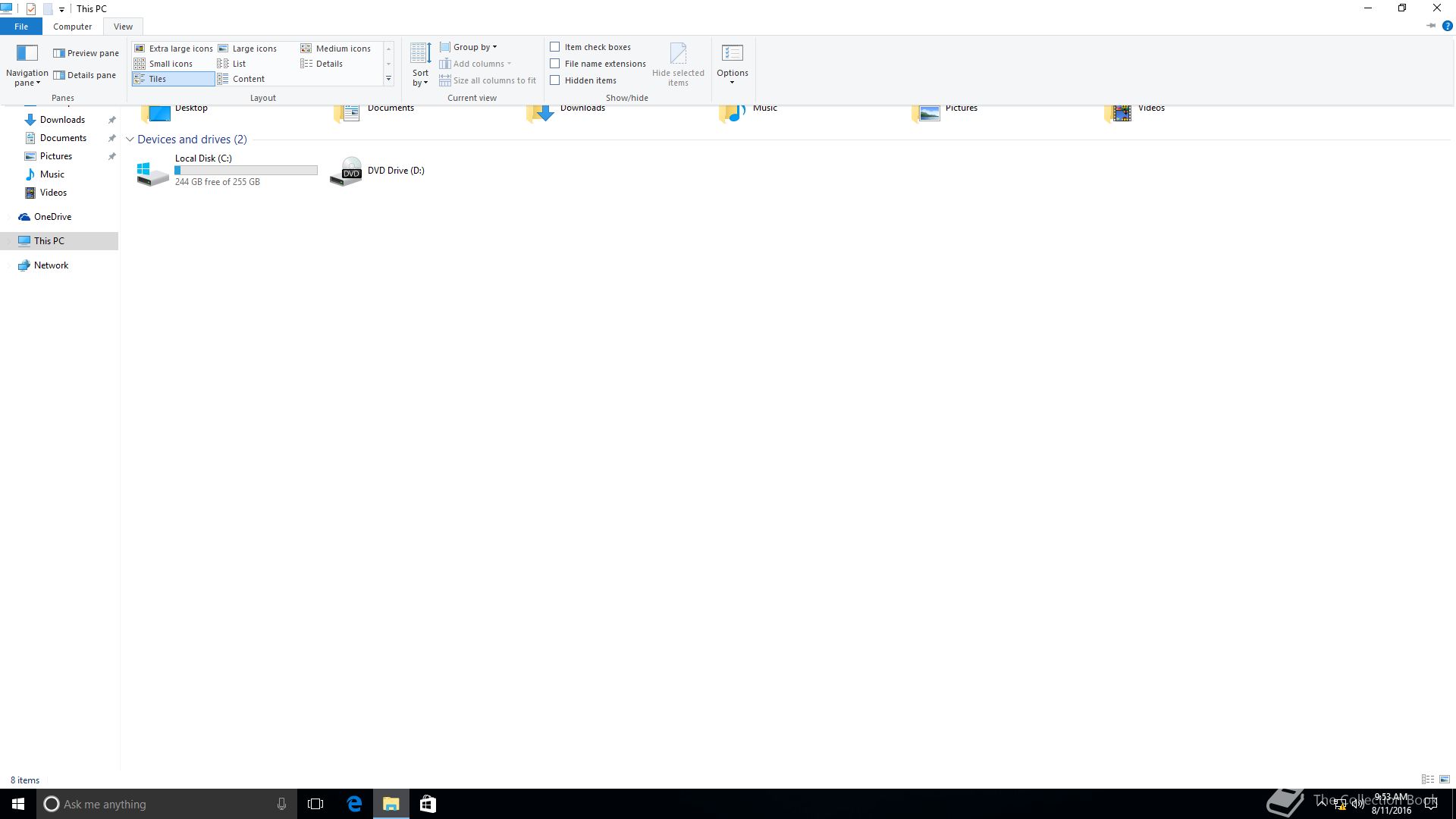Open Downloads in navigation pane
The image size is (1456, 819).
(x=62, y=120)
